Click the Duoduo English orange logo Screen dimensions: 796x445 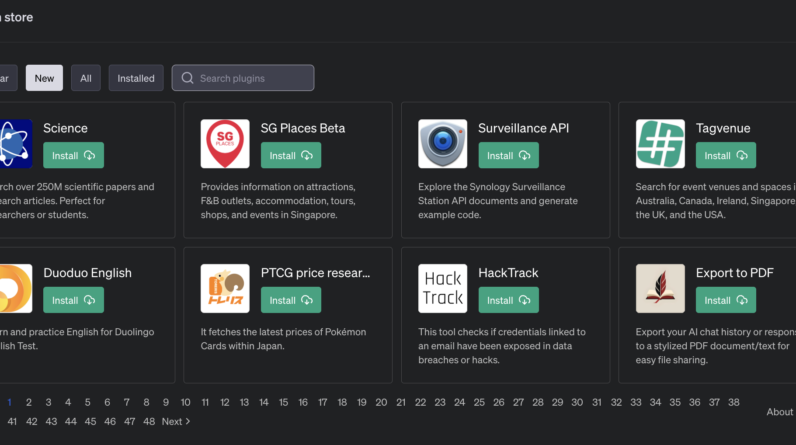(15, 288)
